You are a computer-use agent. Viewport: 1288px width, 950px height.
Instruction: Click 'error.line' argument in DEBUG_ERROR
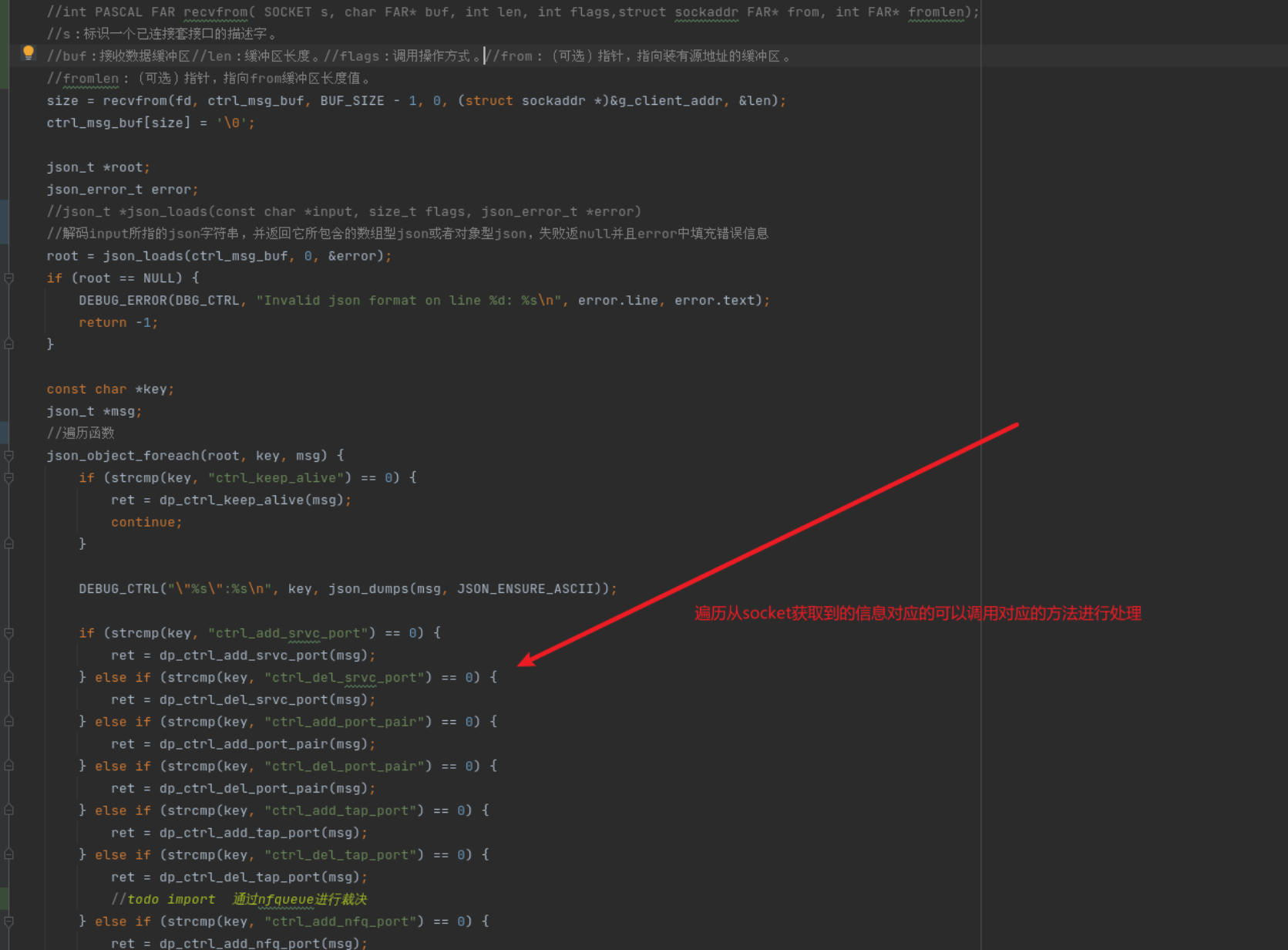[618, 301]
